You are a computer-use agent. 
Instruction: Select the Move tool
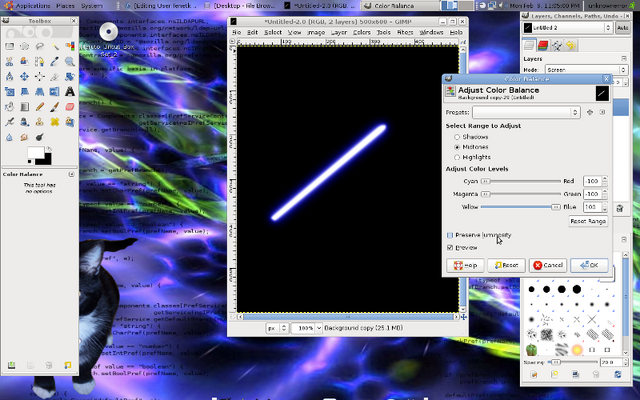[24, 77]
